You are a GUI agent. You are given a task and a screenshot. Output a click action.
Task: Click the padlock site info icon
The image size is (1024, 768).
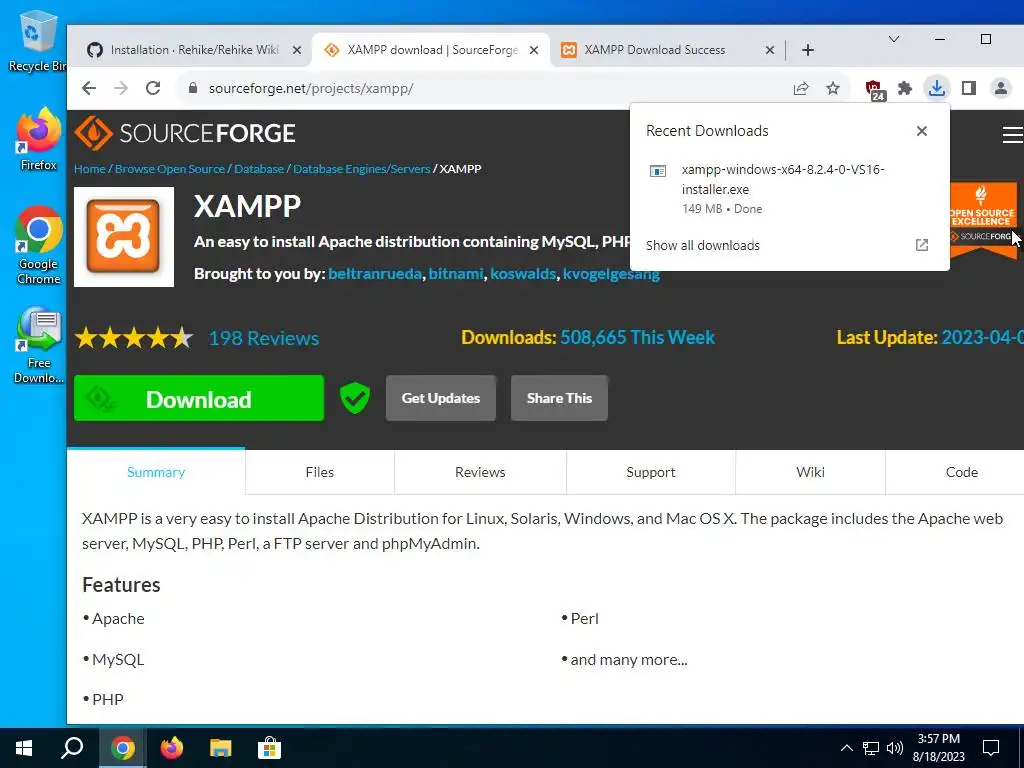pos(193,88)
